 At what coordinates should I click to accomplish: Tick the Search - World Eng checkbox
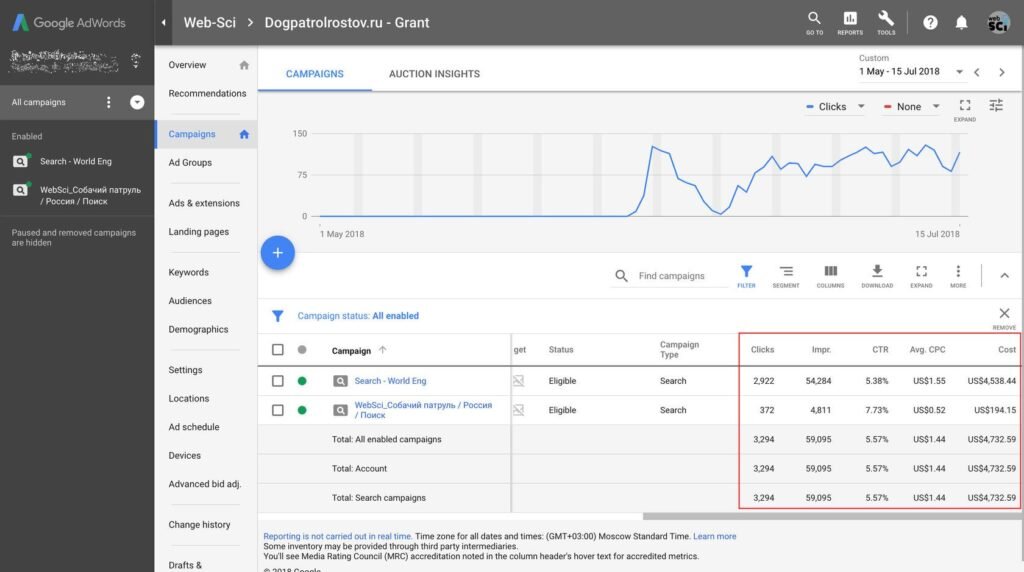(x=278, y=381)
